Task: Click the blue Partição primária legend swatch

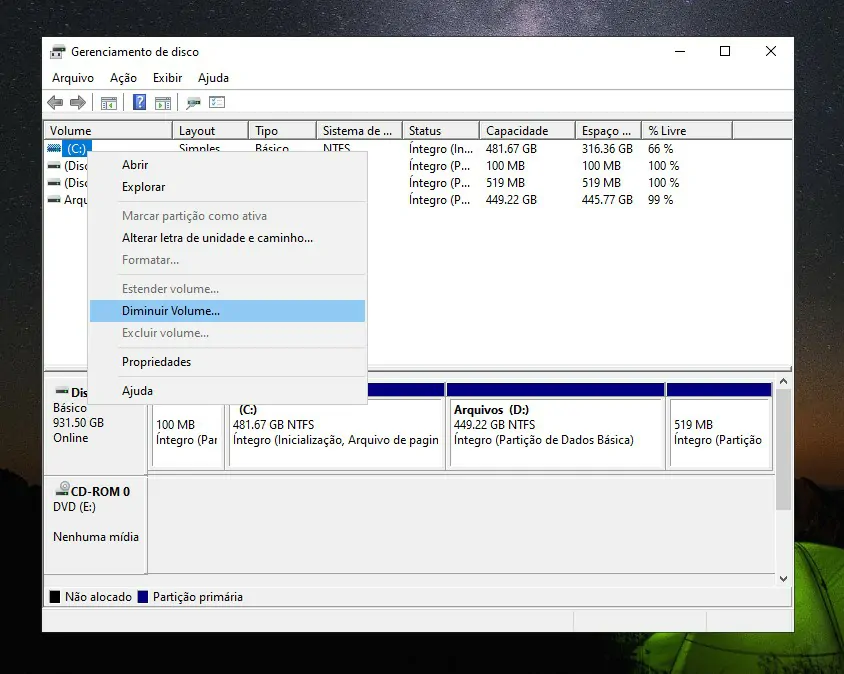Action: coord(143,596)
